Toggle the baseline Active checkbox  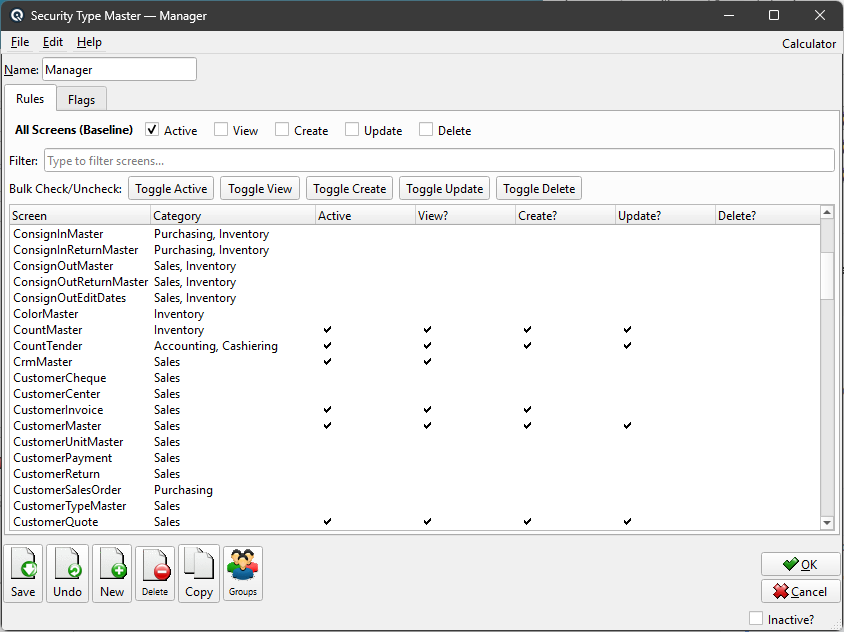(x=152, y=130)
